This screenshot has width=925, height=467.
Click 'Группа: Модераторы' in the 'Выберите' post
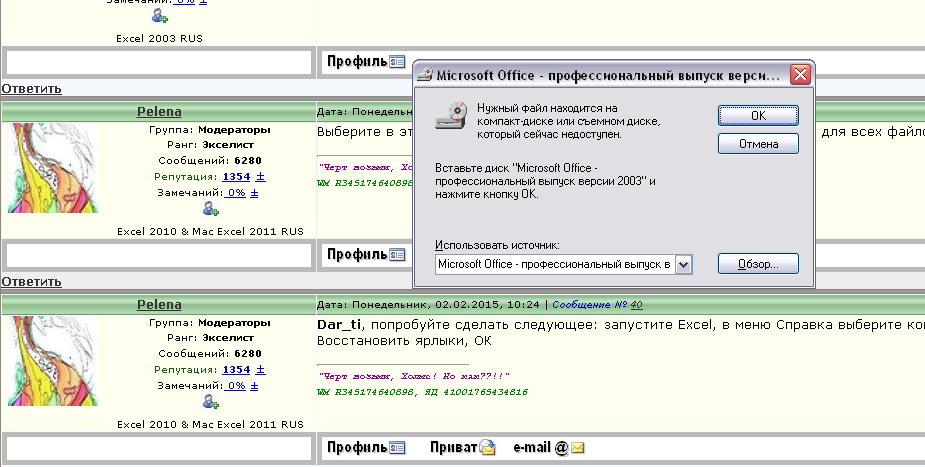(210, 130)
